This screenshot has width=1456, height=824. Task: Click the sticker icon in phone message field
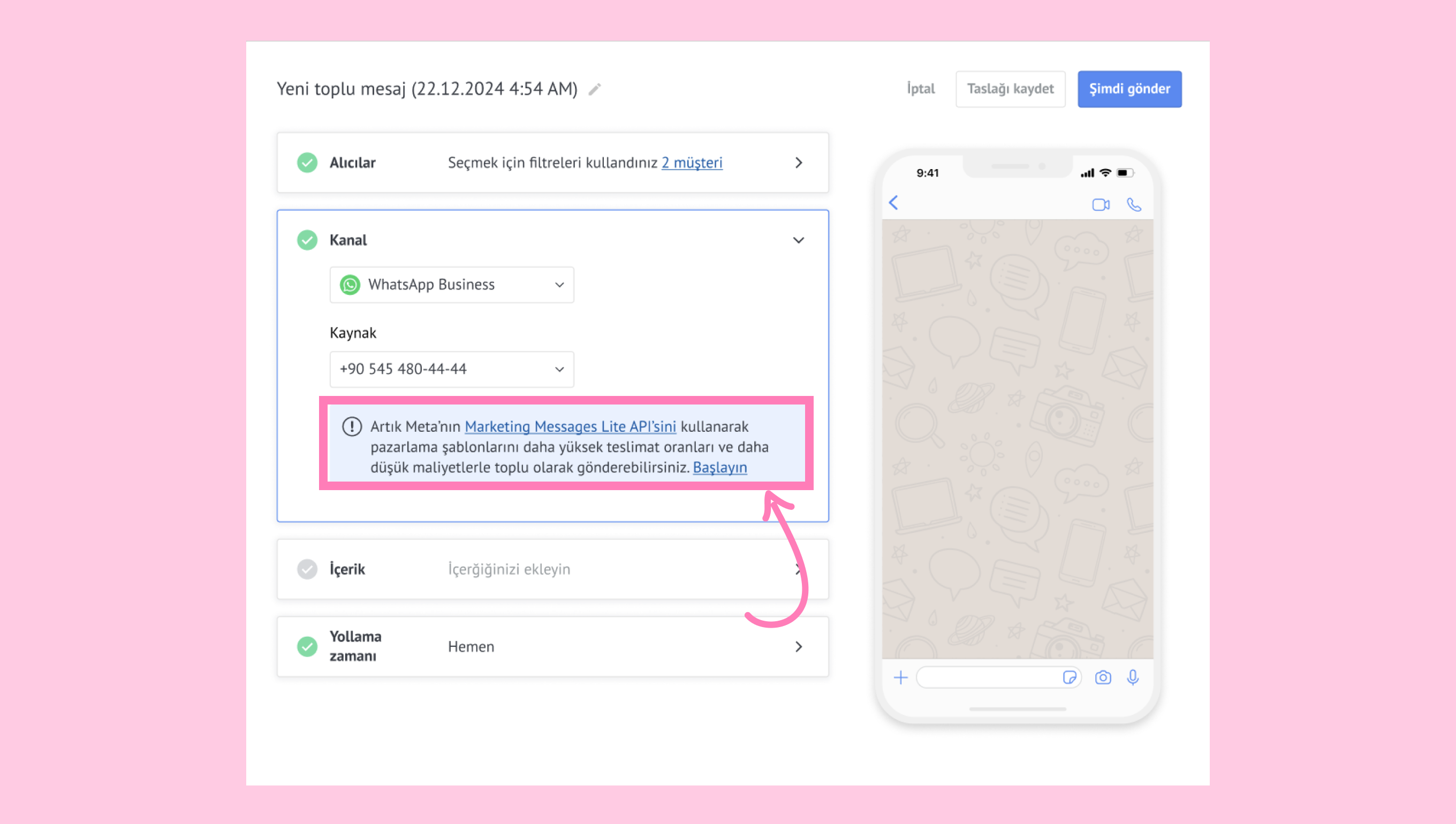[x=1070, y=677]
